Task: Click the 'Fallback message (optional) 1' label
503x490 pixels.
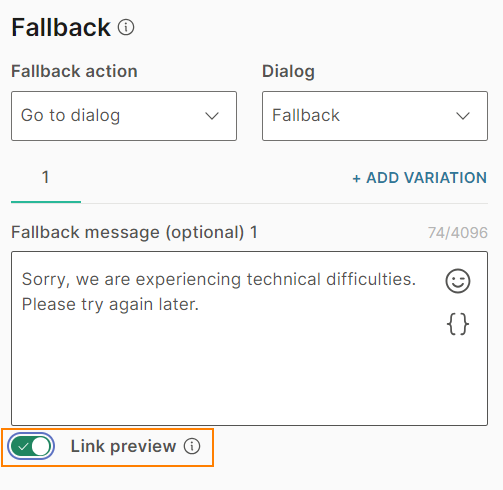Action: tap(134, 232)
